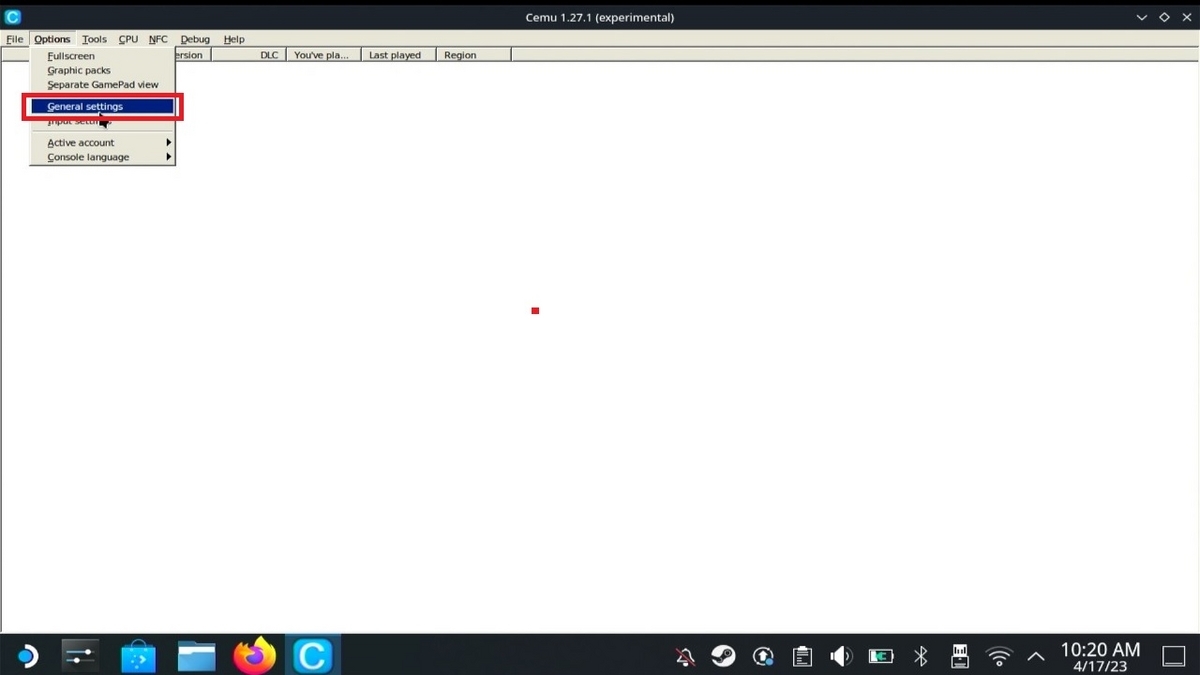Open General settings
The height and width of the screenshot is (675, 1200).
(102, 106)
